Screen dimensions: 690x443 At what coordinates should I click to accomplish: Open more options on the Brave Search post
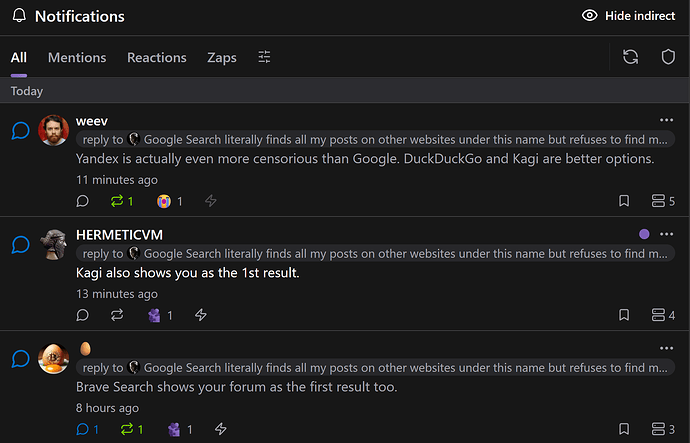click(666, 348)
